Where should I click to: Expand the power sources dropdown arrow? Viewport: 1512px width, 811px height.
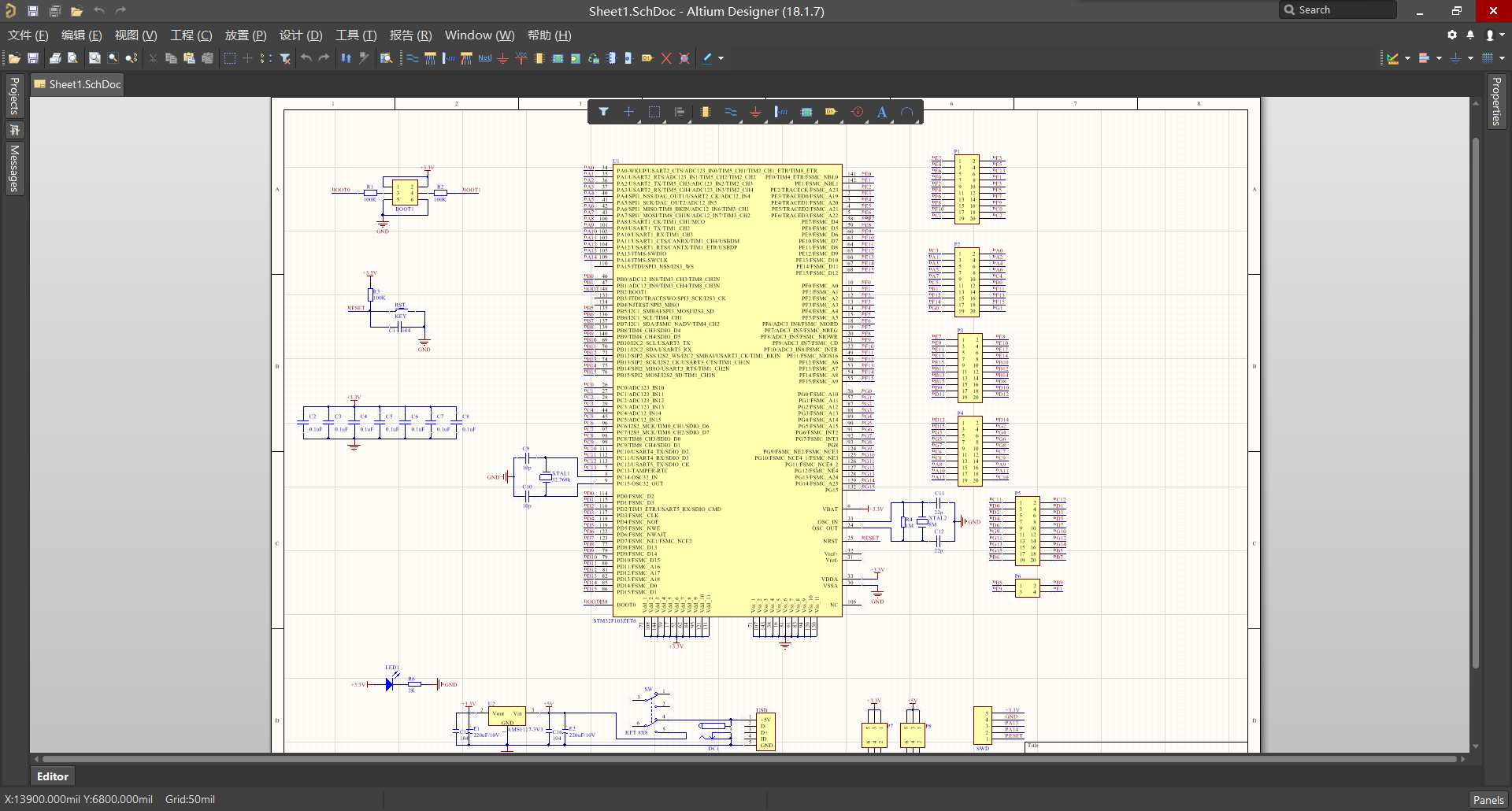point(1470,58)
